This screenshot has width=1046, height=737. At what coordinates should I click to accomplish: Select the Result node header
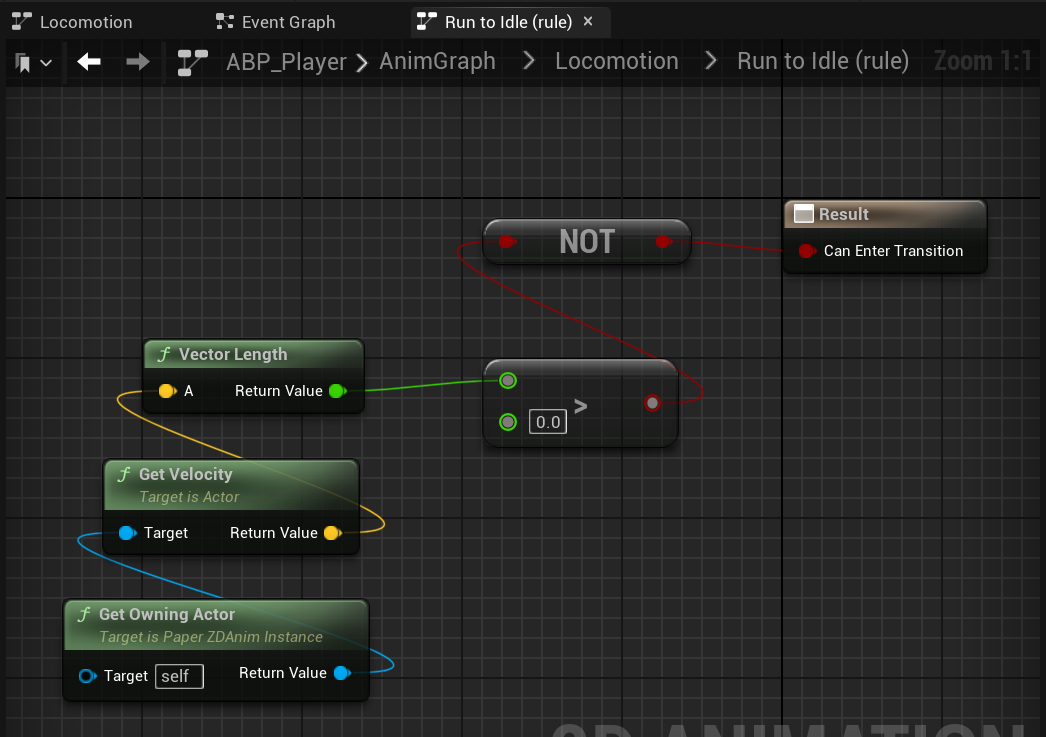pos(885,214)
